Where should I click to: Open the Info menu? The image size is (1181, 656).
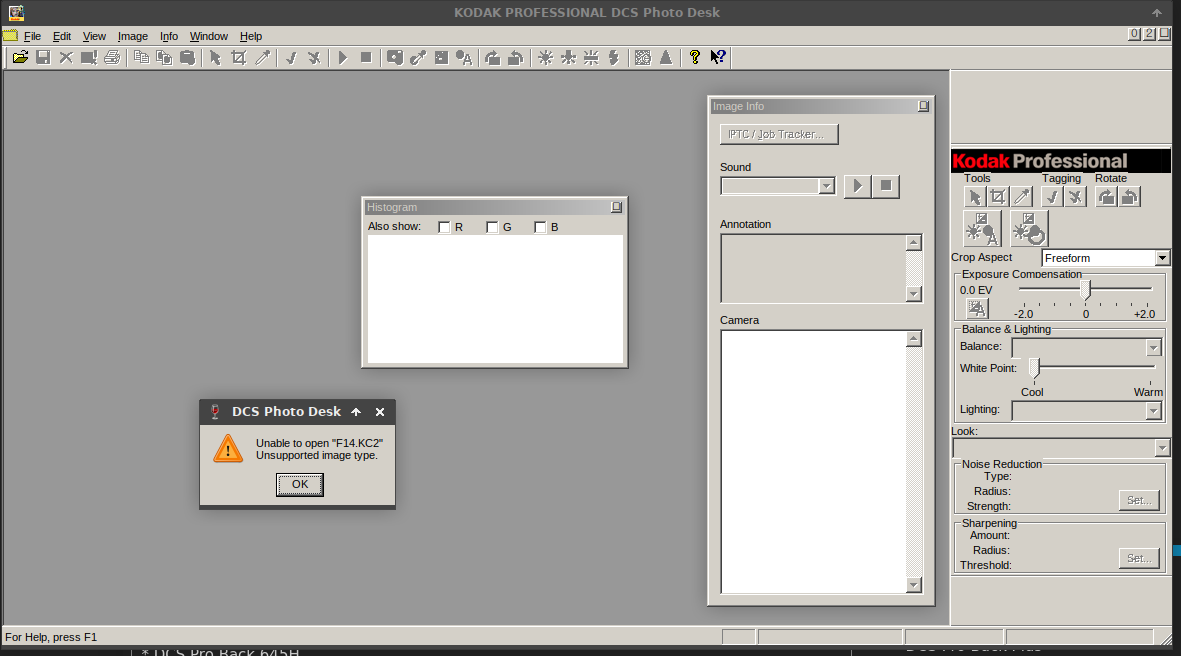click(169, 36)
